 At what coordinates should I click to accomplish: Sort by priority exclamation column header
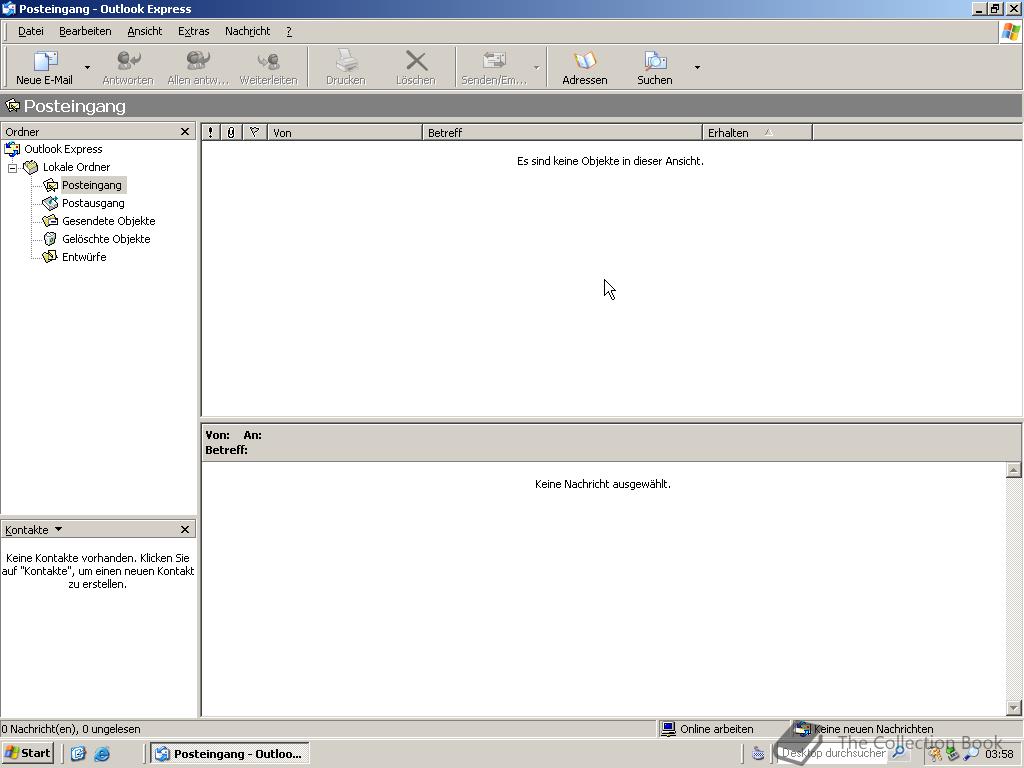coord(210,133)
